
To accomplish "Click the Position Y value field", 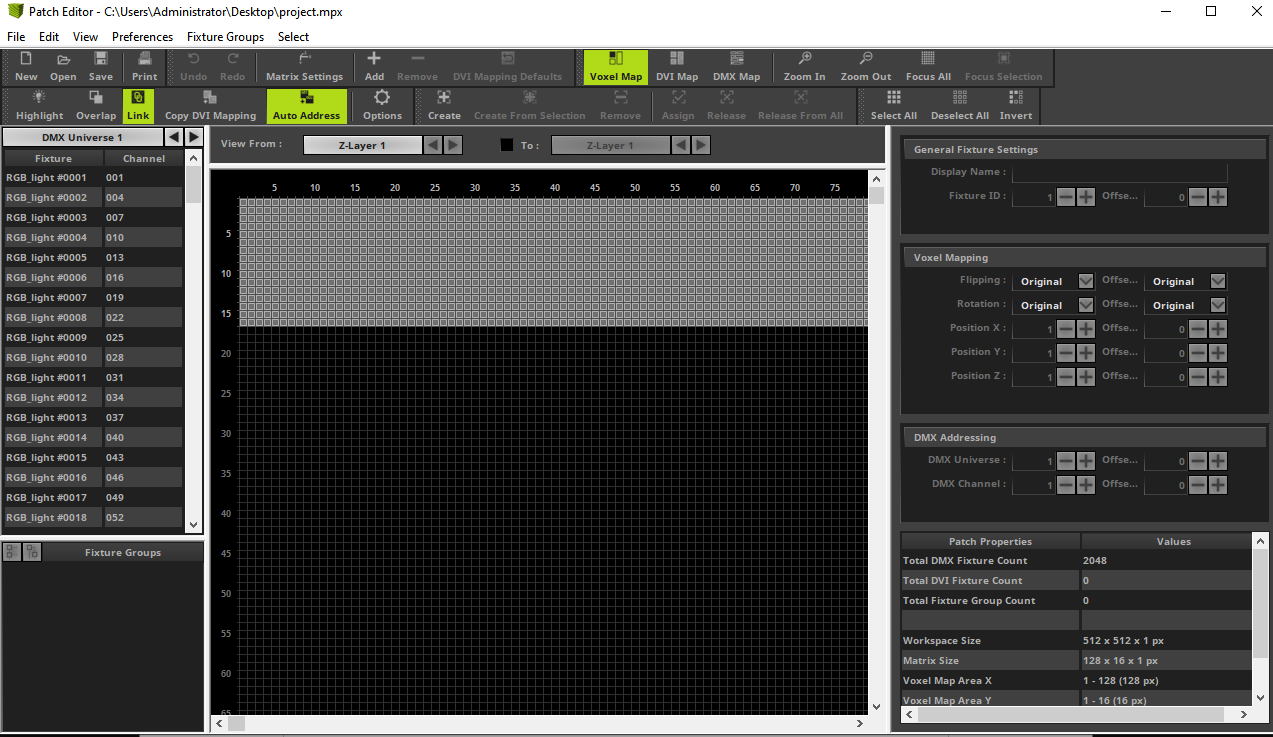I will point(1034,353).
